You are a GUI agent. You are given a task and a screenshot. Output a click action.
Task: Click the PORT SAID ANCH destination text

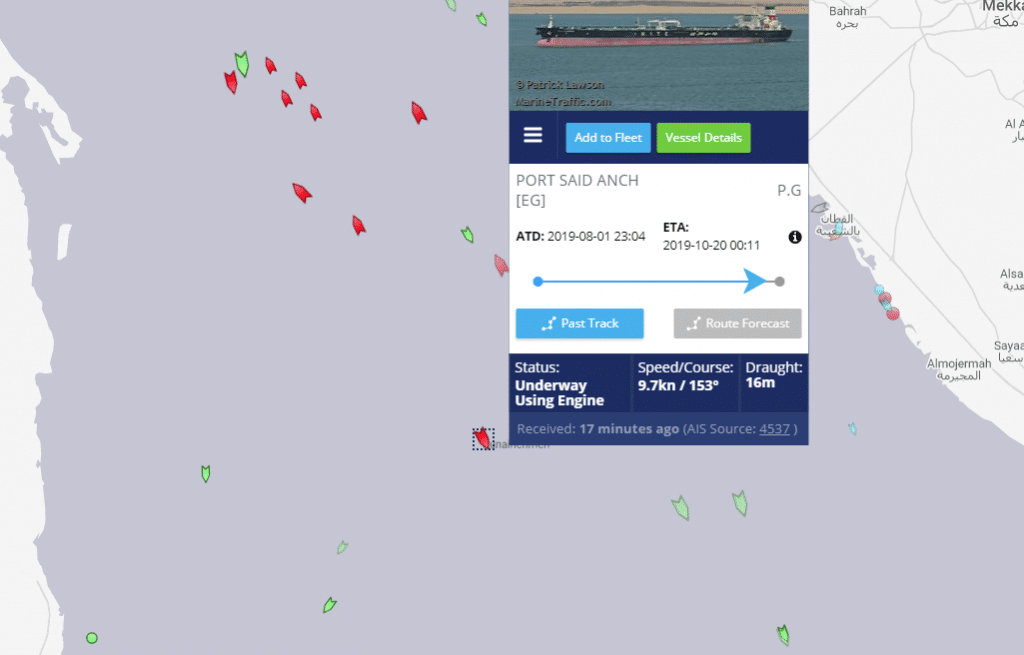(x=577, y=180)
